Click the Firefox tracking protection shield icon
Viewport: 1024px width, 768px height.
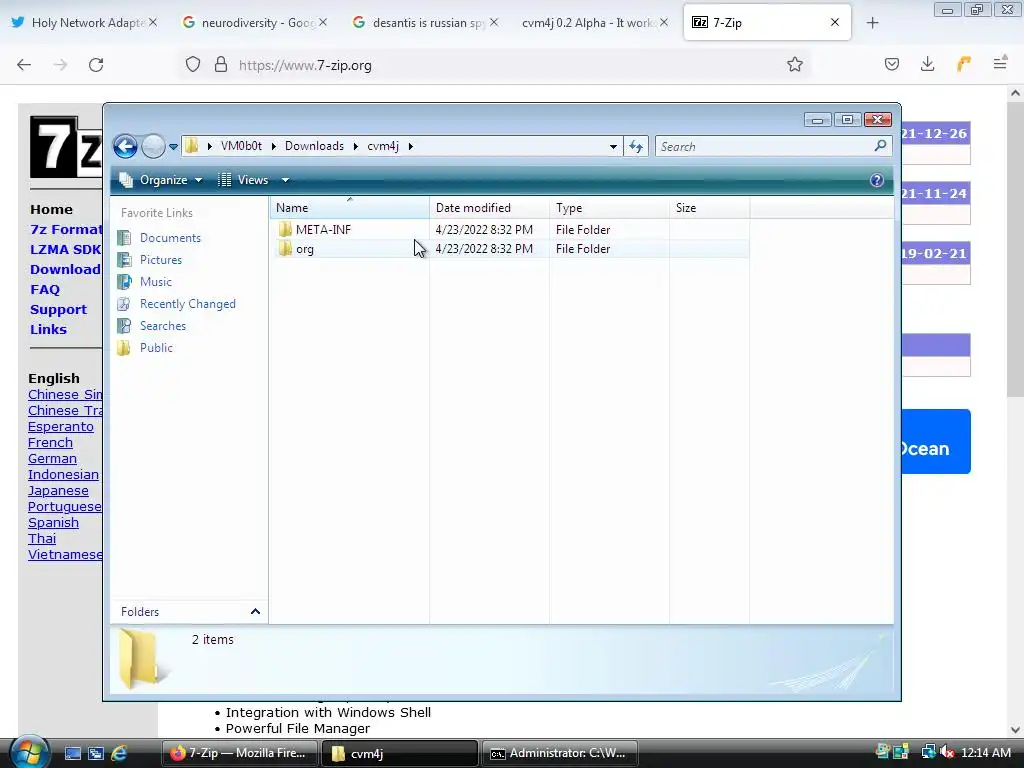click(193, 65)
